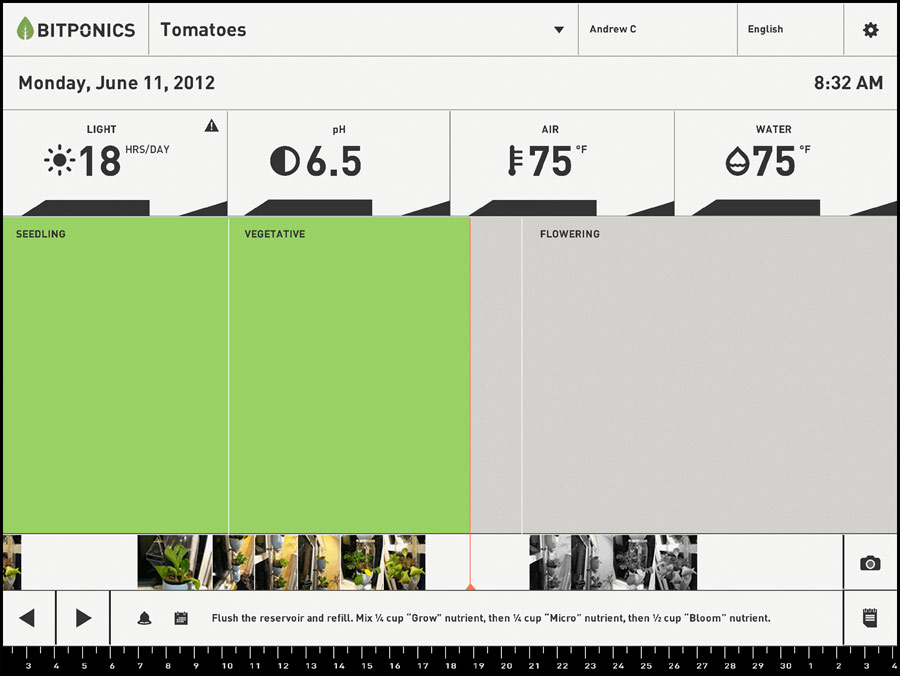The width and height of the screenshot is (900, 676).
Task: Expand the Tomatoes garden dropdown
Action: click(559, 30)
